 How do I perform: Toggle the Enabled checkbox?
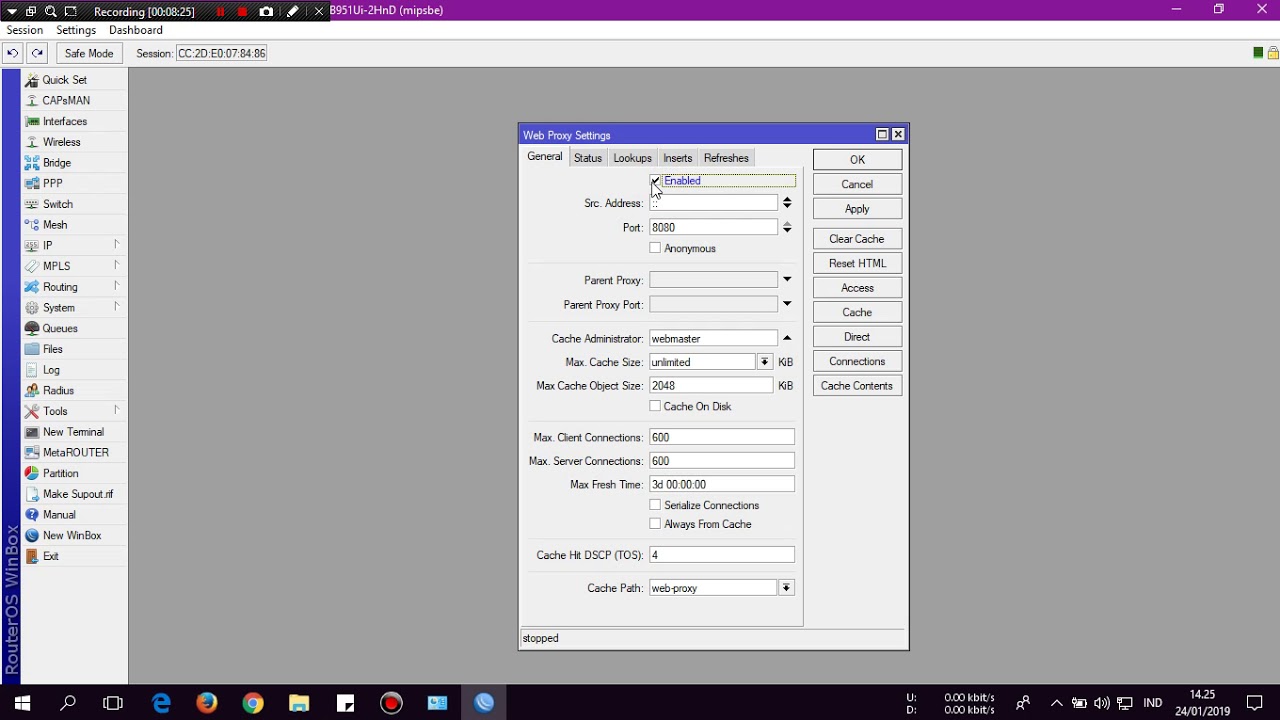coord(655,181)
